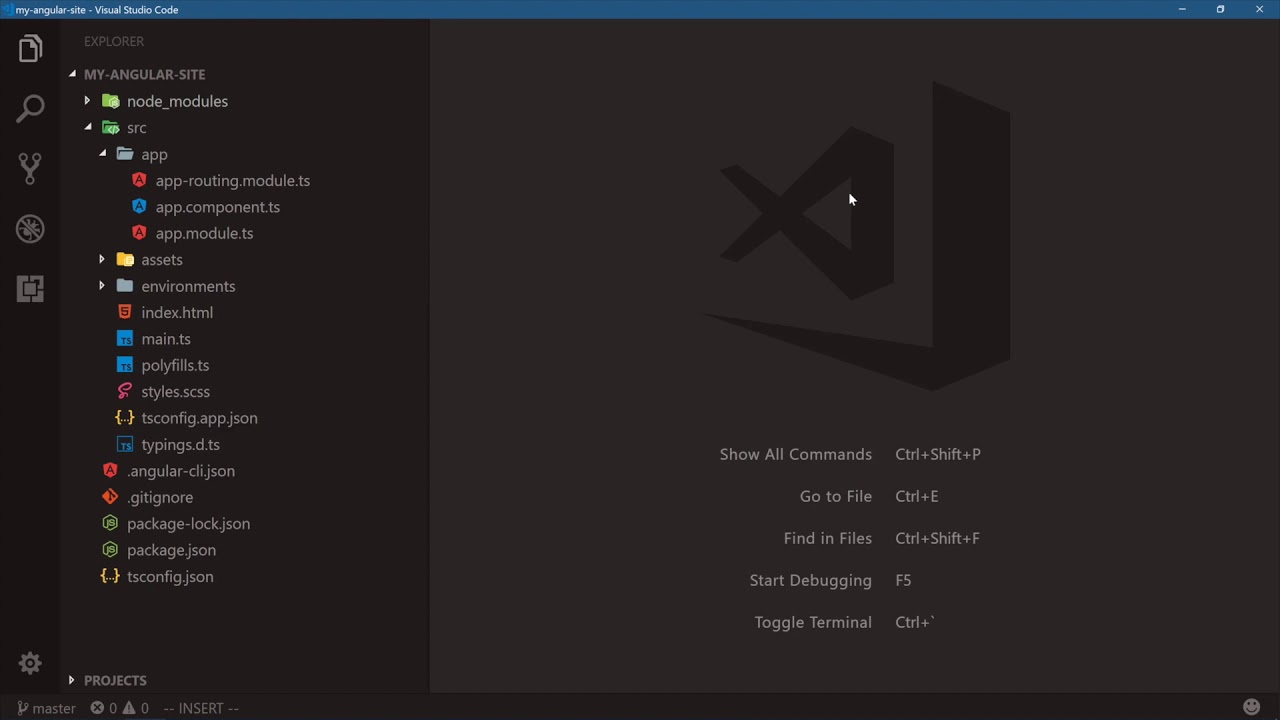Click the errors icon in status bar
Image resolution: width=1280 pixels, height=720 pixels.
coord(97,708)
